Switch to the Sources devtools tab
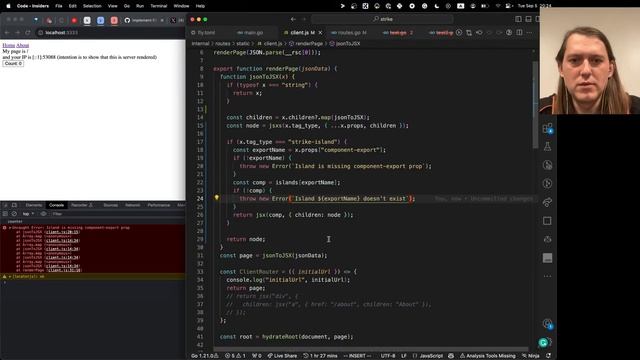Image resolution: width=640 pixels, height=360 pixels. coord(110,205)
